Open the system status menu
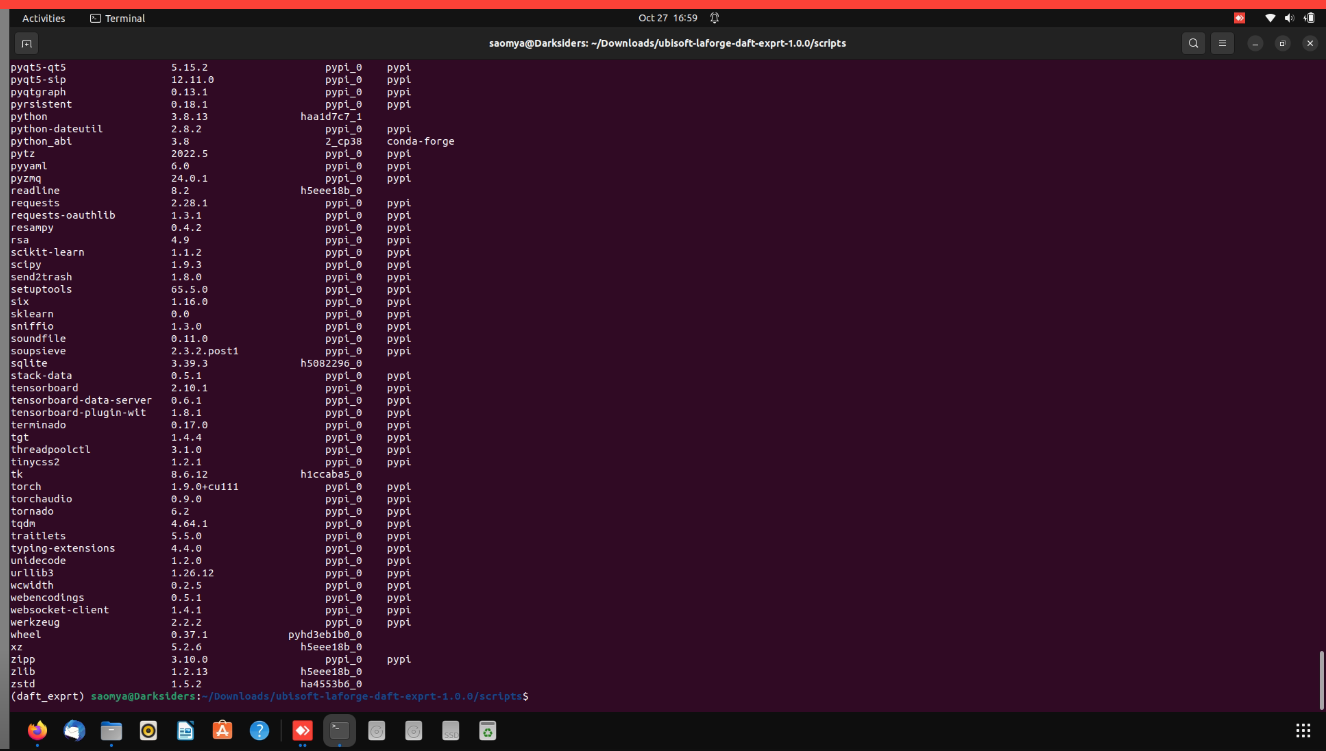Screen dimensions: 1326x751 (x=1290, y=17)
